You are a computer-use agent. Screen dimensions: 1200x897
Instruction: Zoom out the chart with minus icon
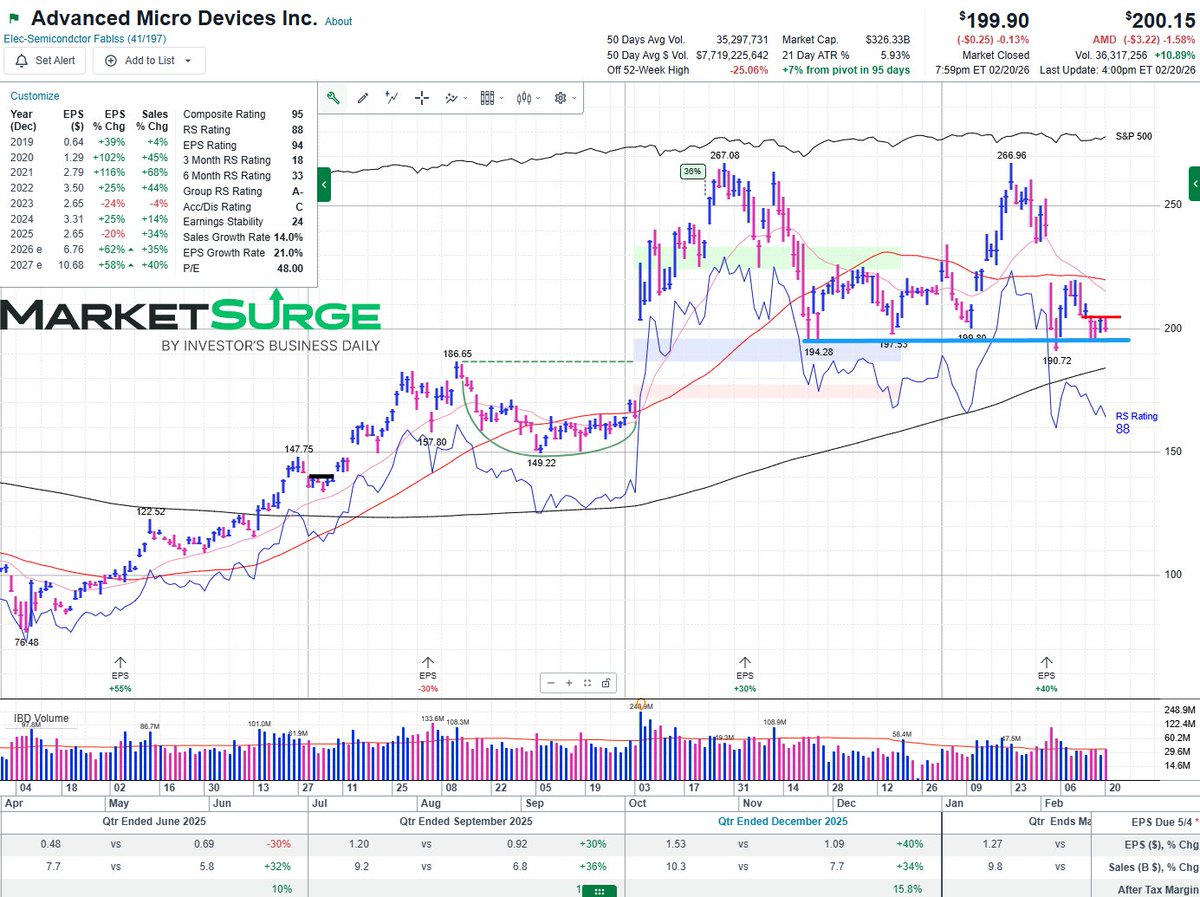click(550, 683)
